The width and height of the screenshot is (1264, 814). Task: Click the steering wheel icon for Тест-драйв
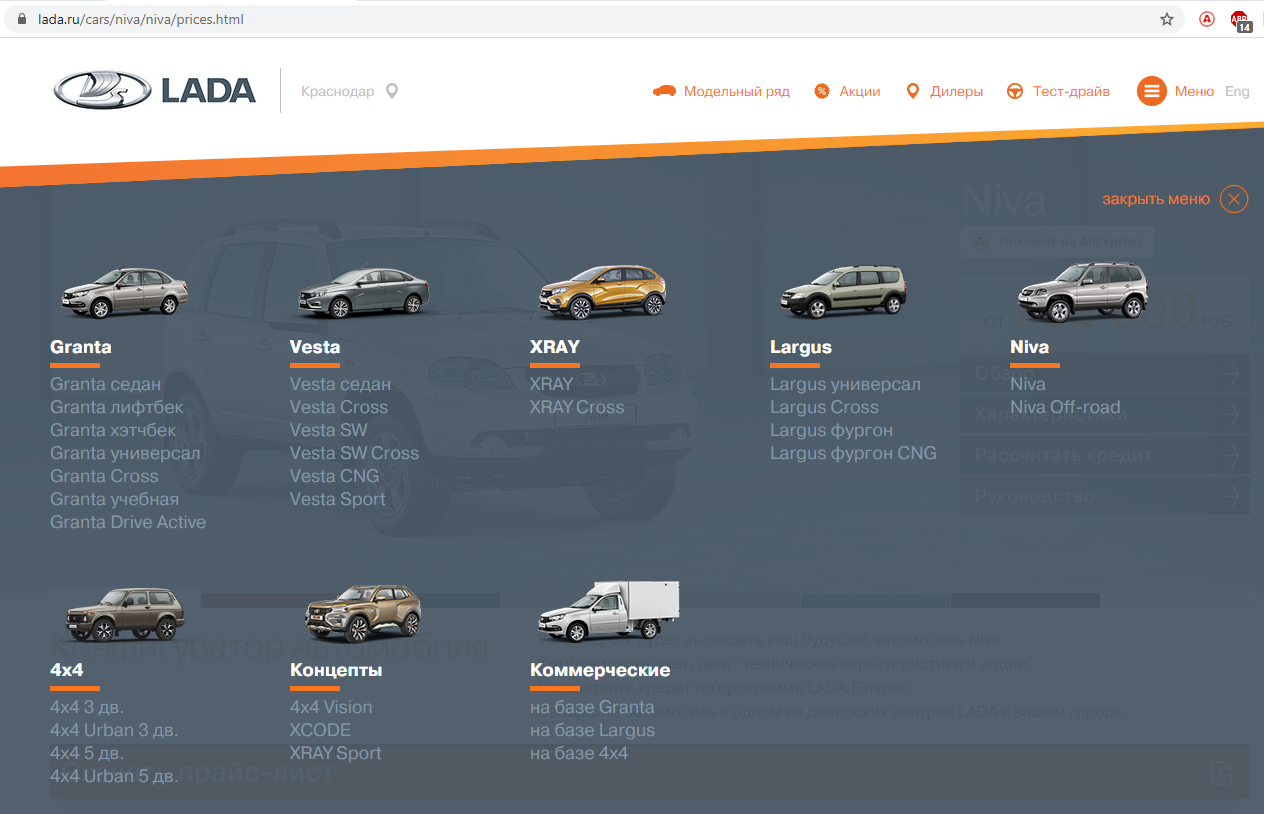[x=1015, y=91]
